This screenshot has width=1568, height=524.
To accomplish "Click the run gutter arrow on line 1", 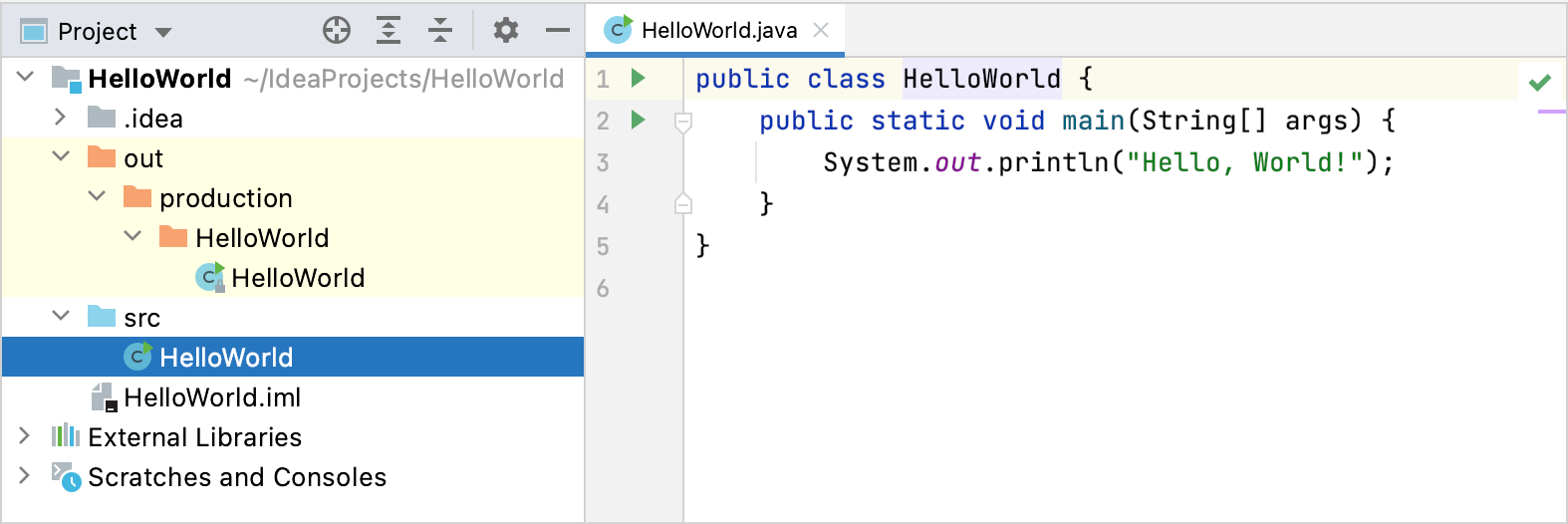I will click(639, 78).
